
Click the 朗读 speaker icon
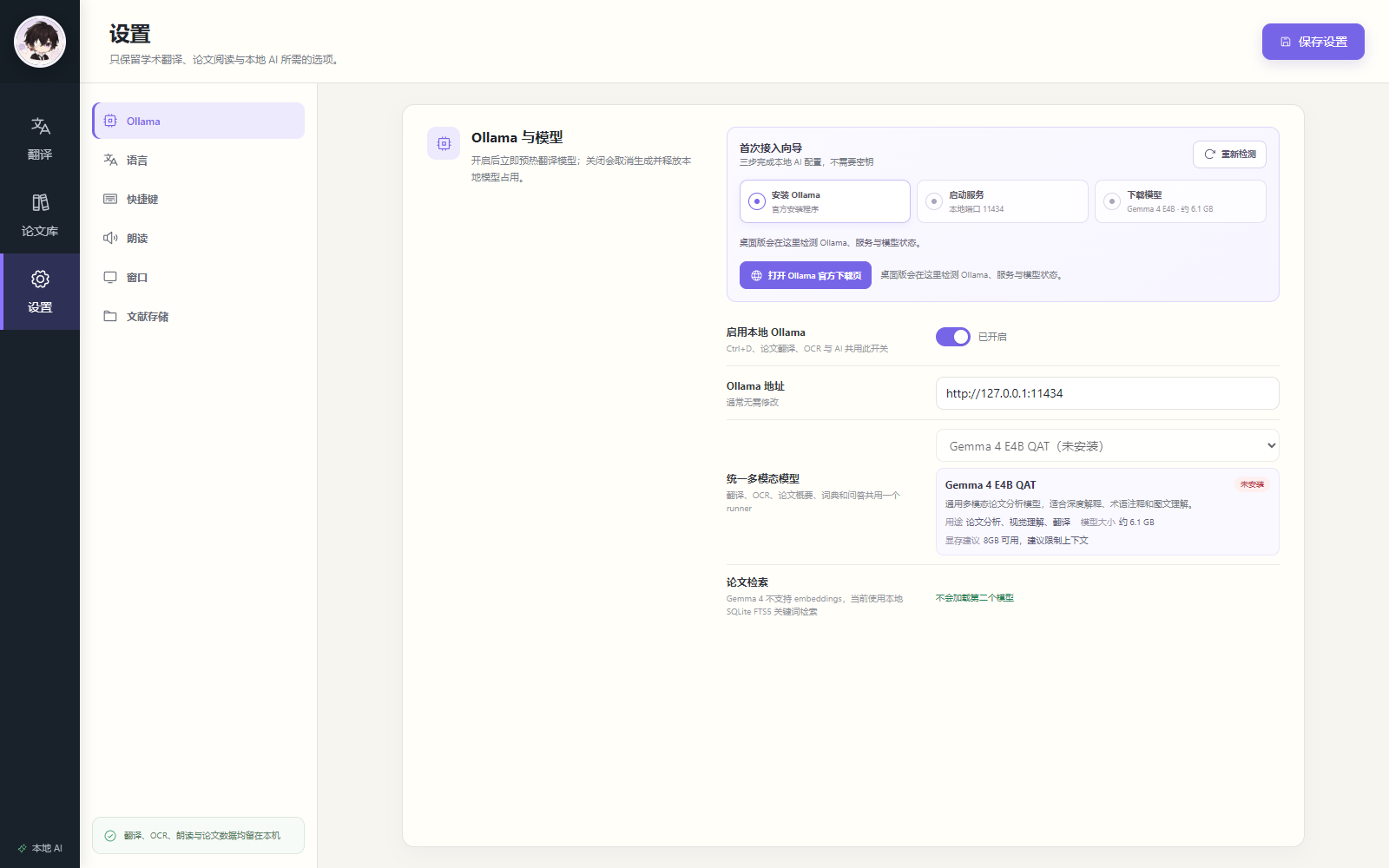(x=110, y=238)
